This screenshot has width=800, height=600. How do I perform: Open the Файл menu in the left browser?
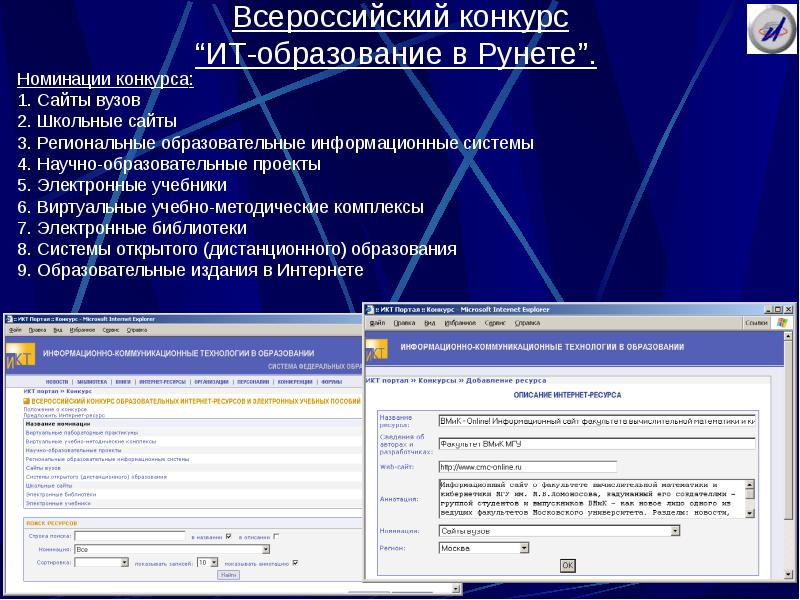(14, 329)
